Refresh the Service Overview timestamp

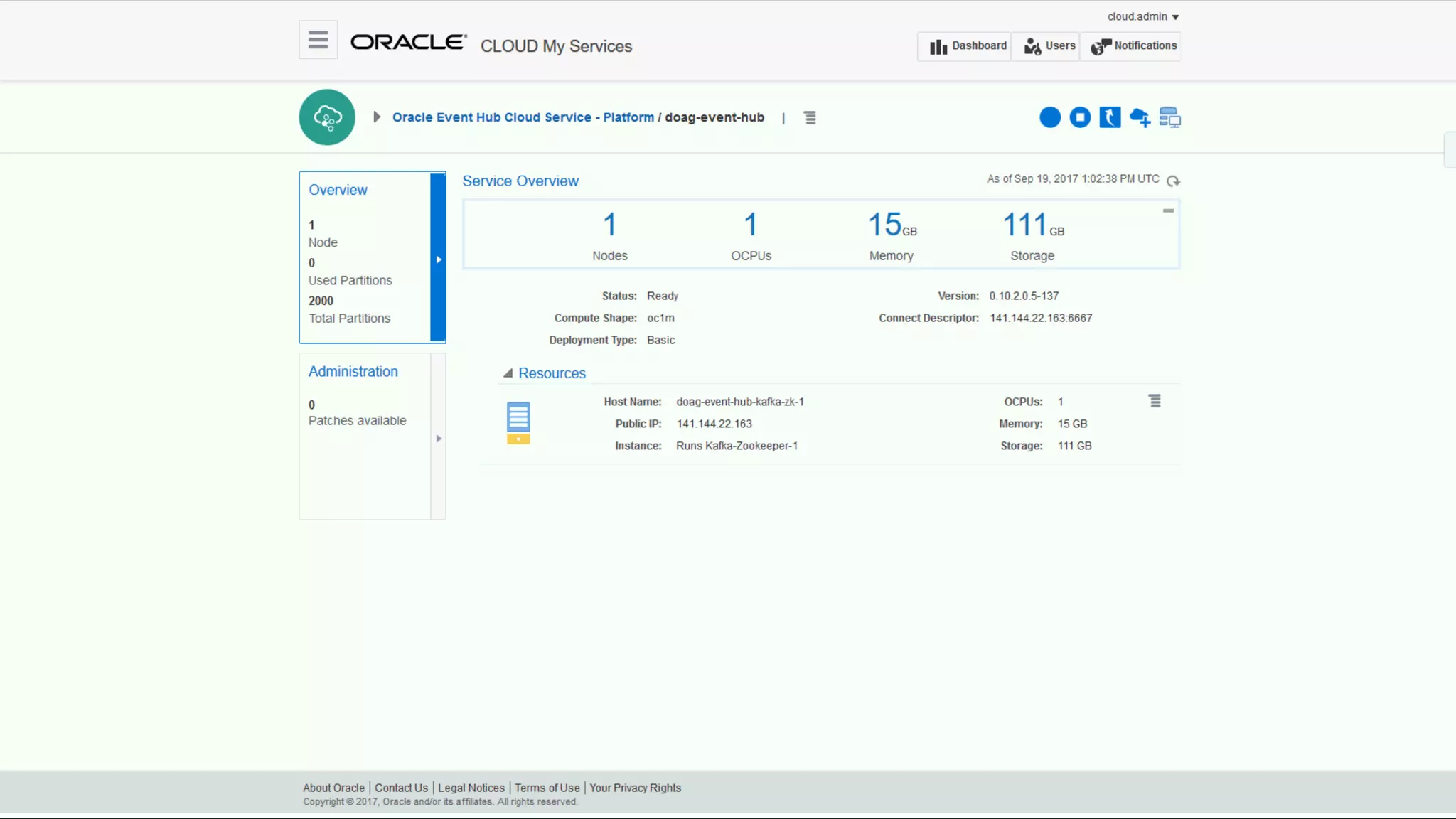1173,181
